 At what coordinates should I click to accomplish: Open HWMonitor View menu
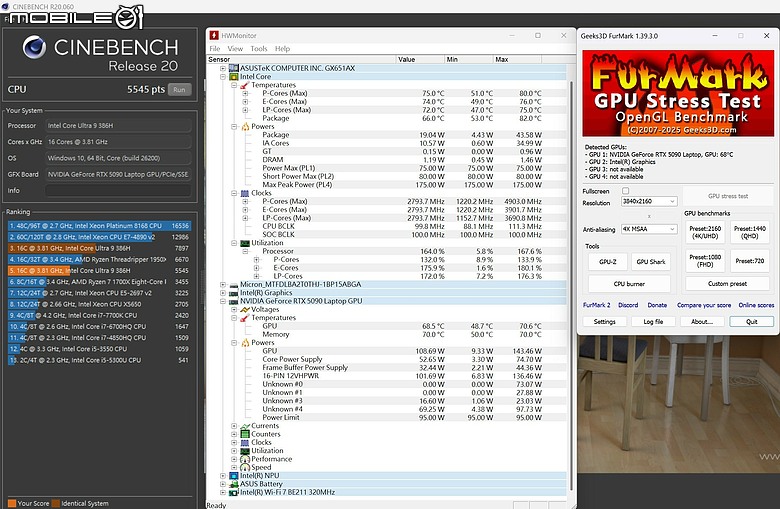click(235, 49)
